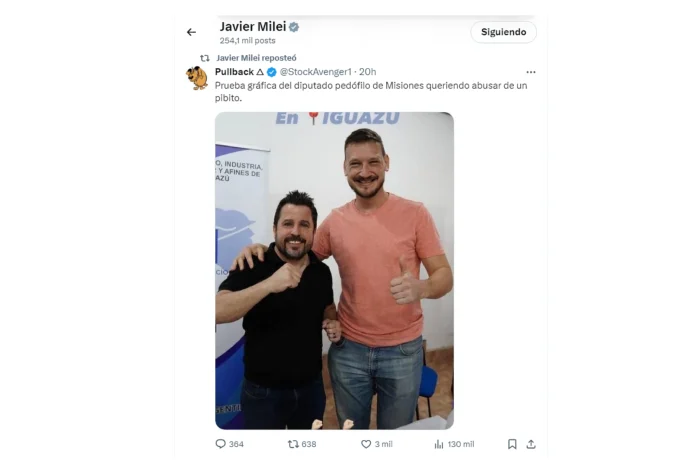Click the 20h timestamp
This screenshot has height=472, width=696.
pyautogui.click(x=368, y=72)
